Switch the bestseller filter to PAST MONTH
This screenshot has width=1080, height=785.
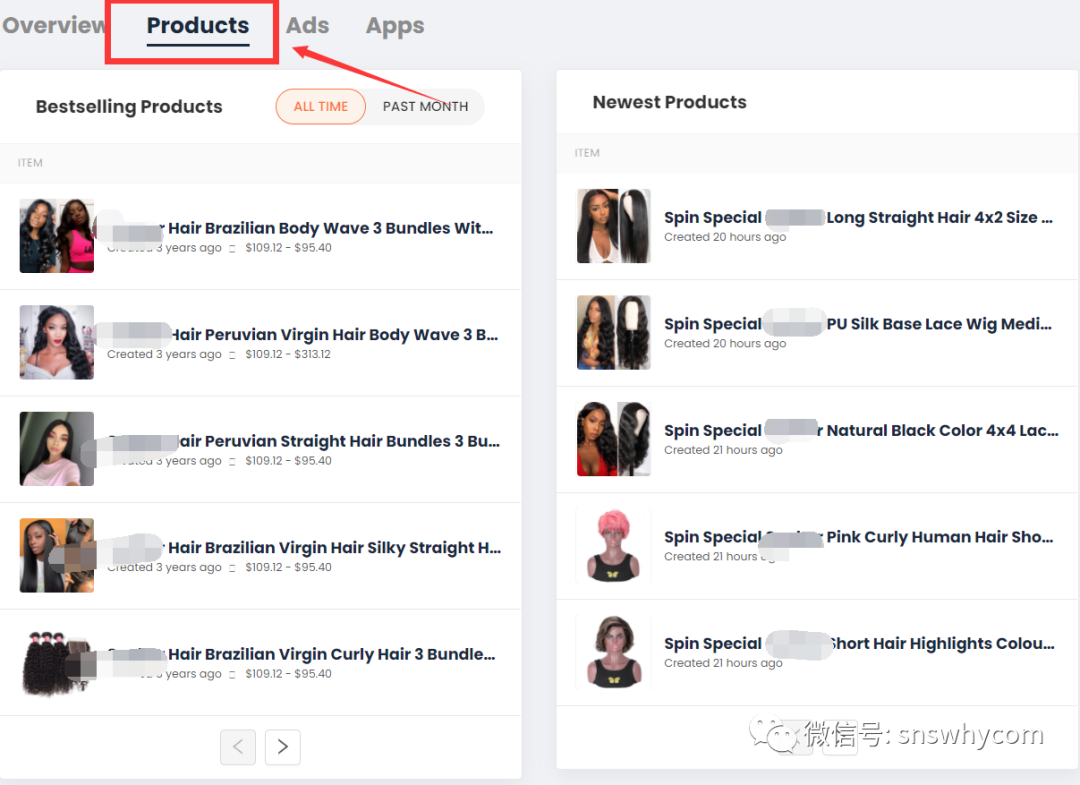coord(425,106)
